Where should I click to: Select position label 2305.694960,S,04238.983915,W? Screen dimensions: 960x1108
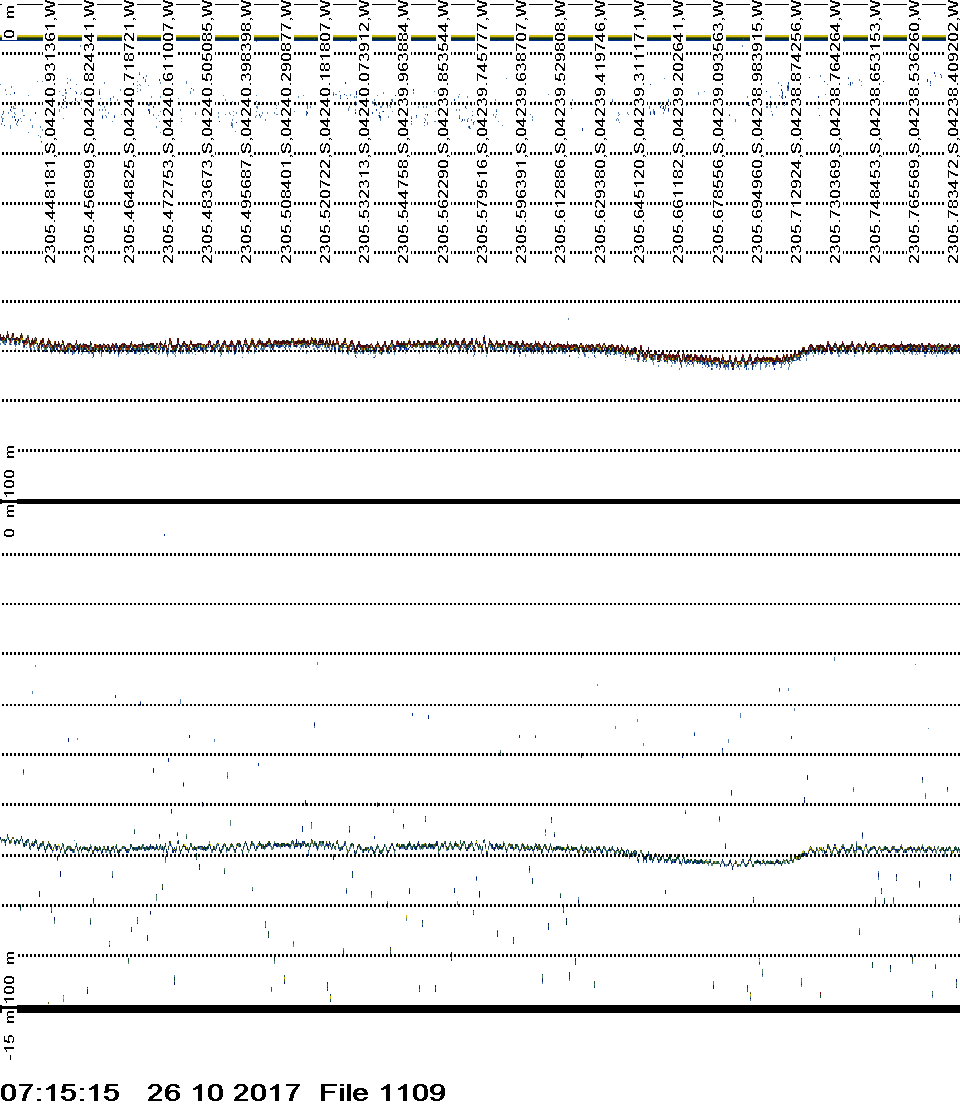click(x=757, y=131)
